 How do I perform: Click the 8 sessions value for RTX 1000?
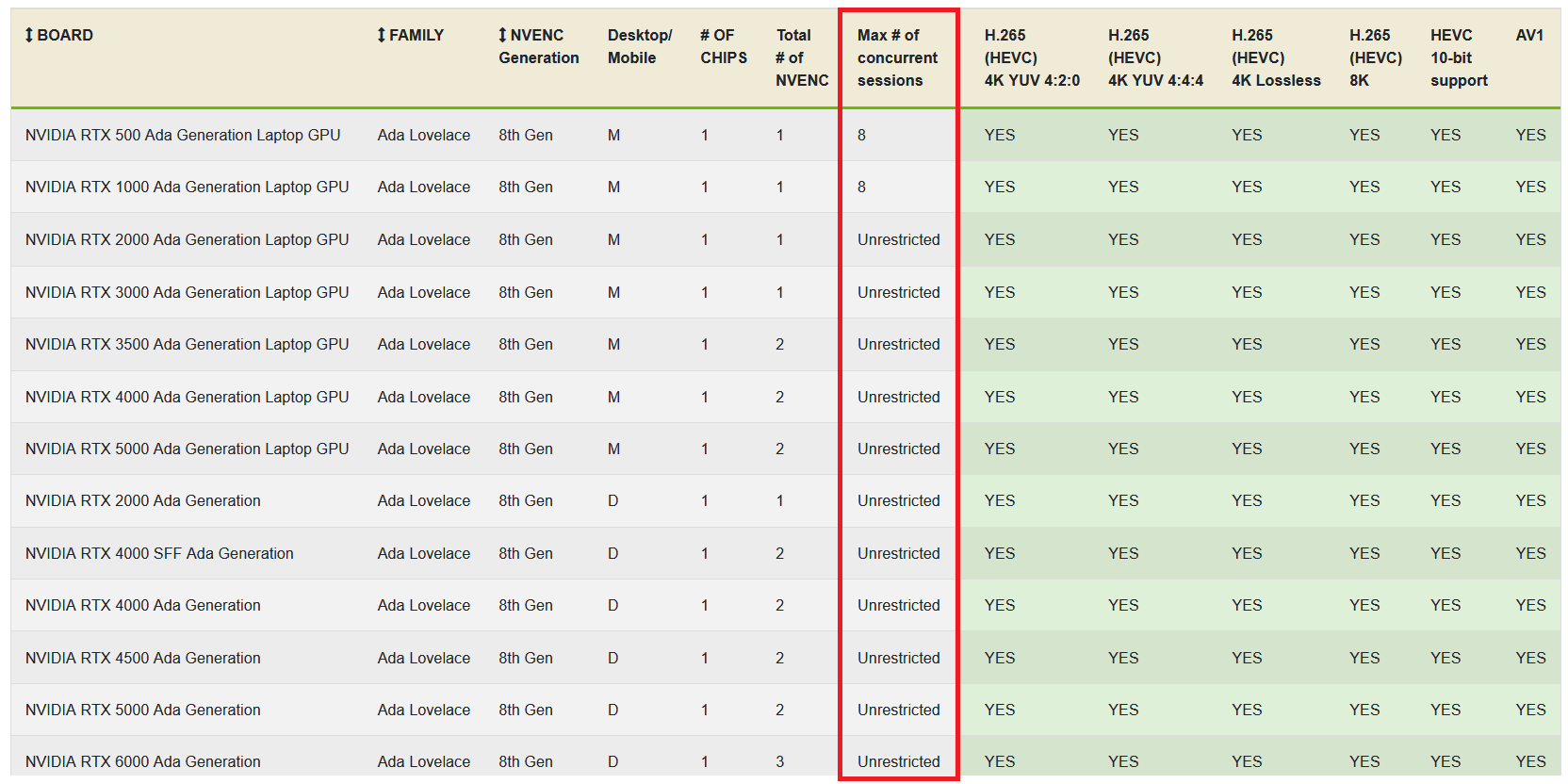861,187
